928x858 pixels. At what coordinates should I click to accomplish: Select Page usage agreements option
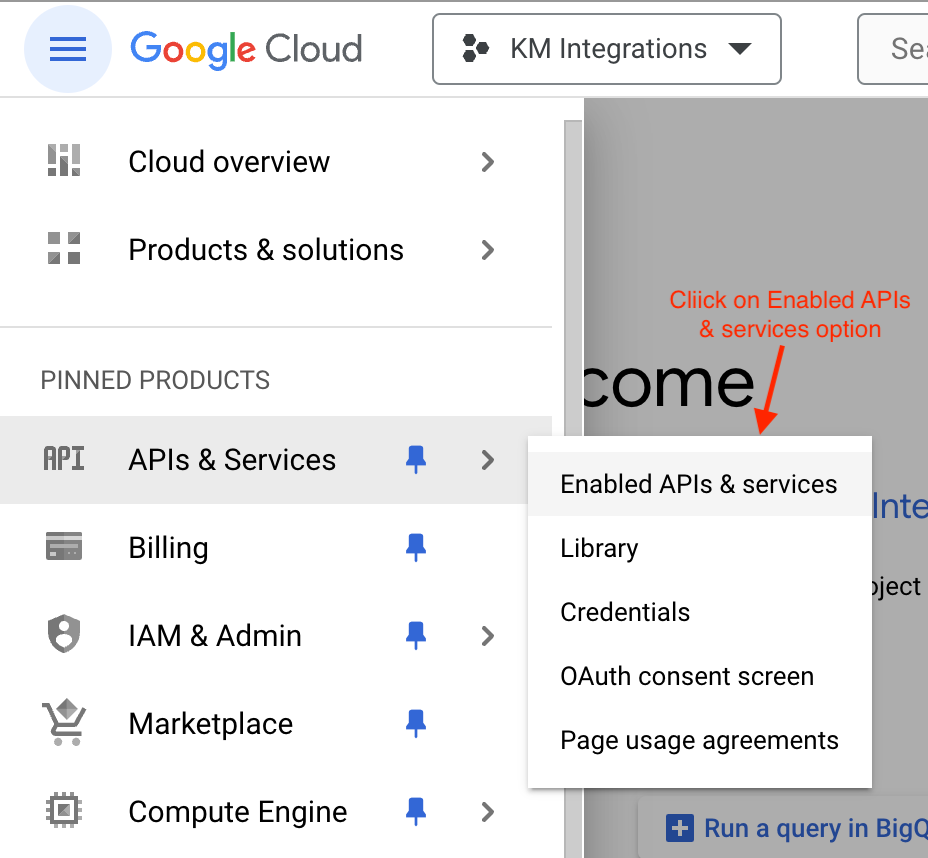(x=700, y=740)
